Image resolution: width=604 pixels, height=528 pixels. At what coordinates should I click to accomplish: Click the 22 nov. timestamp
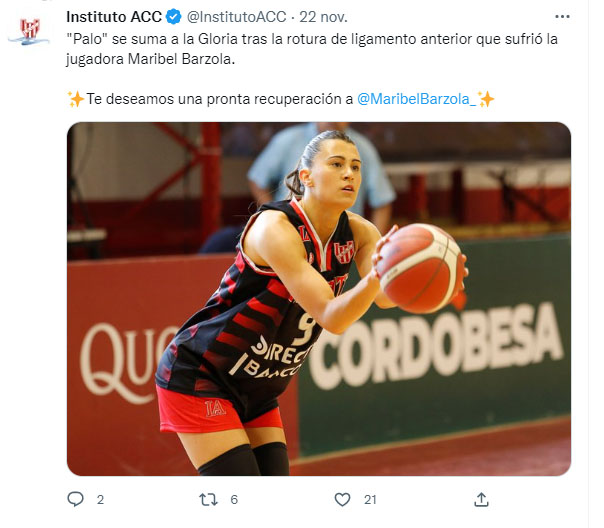[324, 17]
